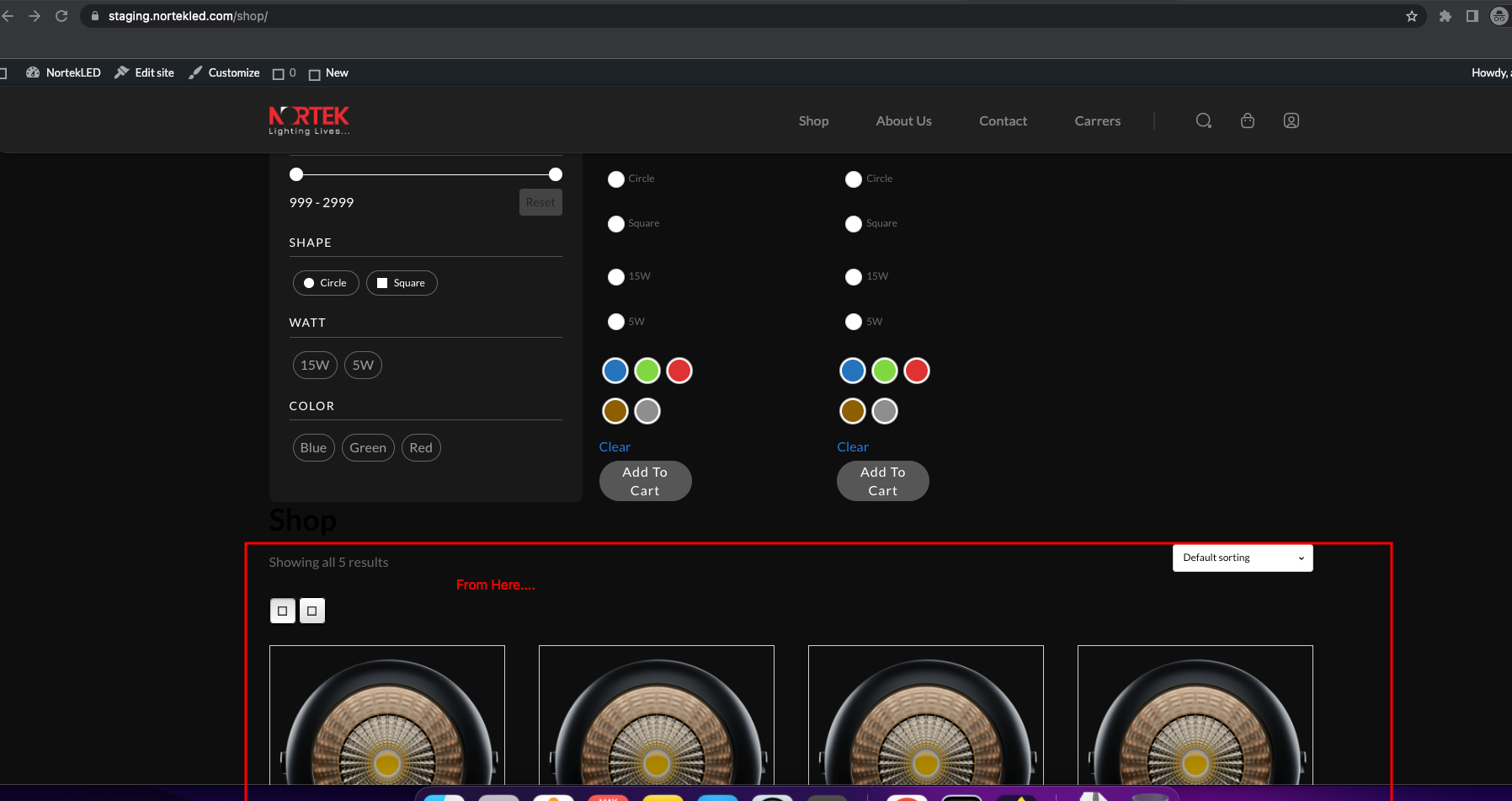Filter by 15W watt chip

point(315,365)
